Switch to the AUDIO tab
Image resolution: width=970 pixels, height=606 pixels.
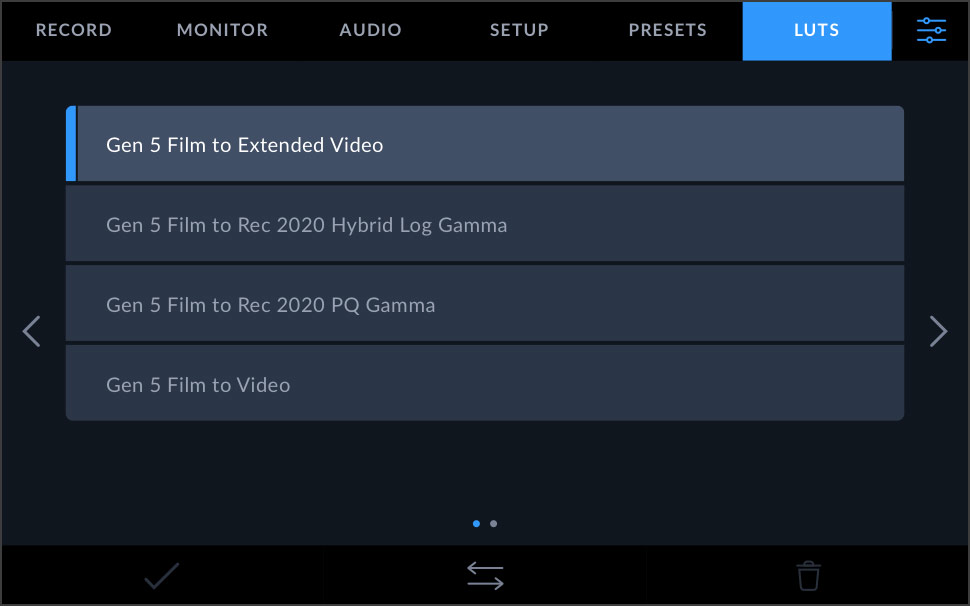(x=370, y=30)
